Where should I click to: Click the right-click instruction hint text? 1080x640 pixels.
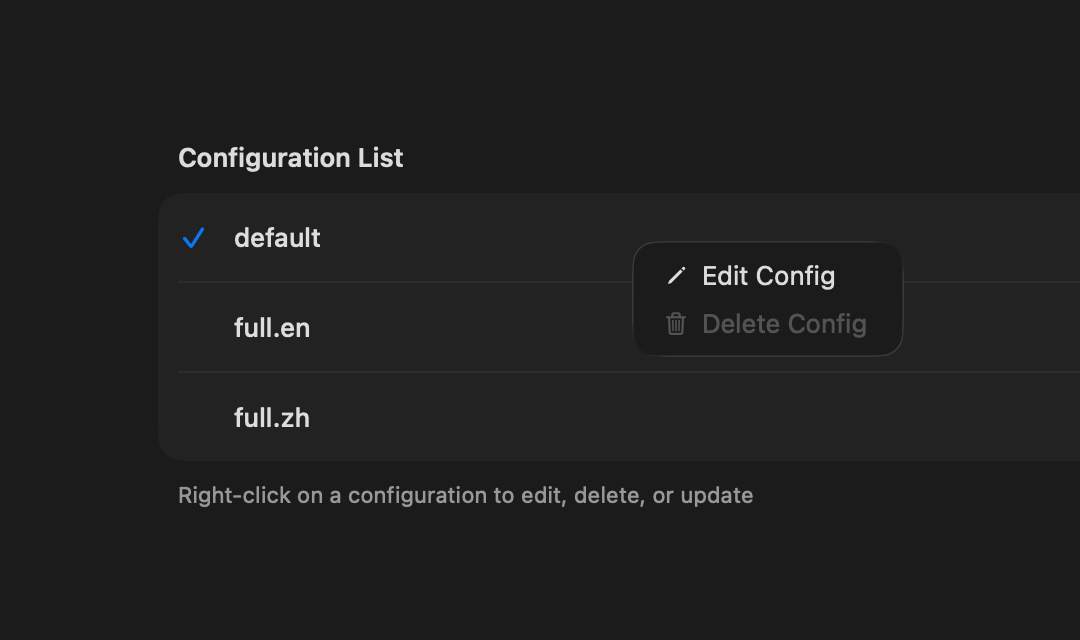(x=465, y=495)
